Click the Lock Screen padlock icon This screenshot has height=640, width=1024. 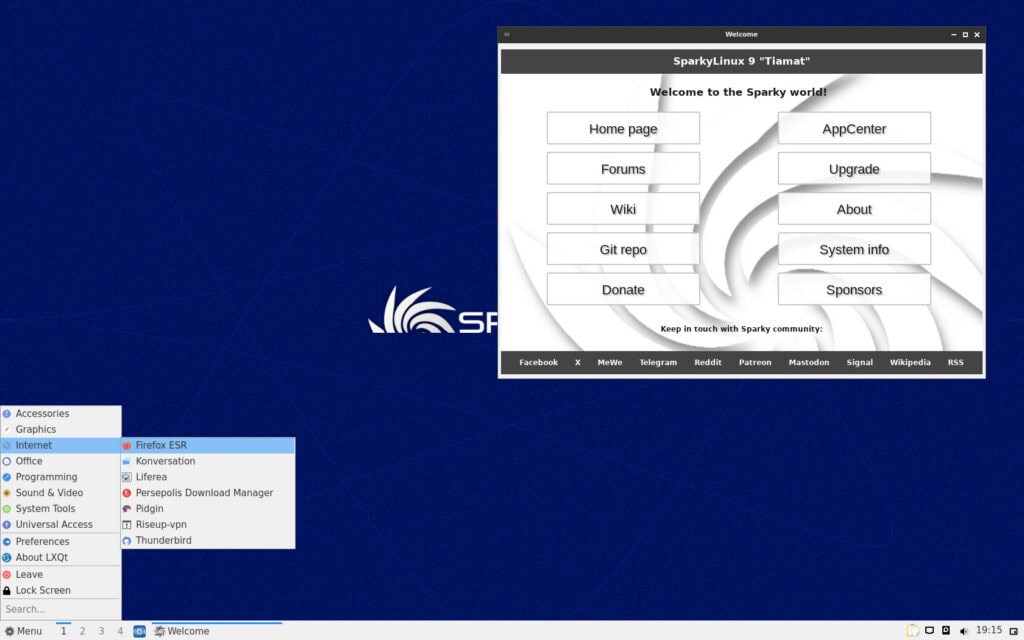coord(7,590)
